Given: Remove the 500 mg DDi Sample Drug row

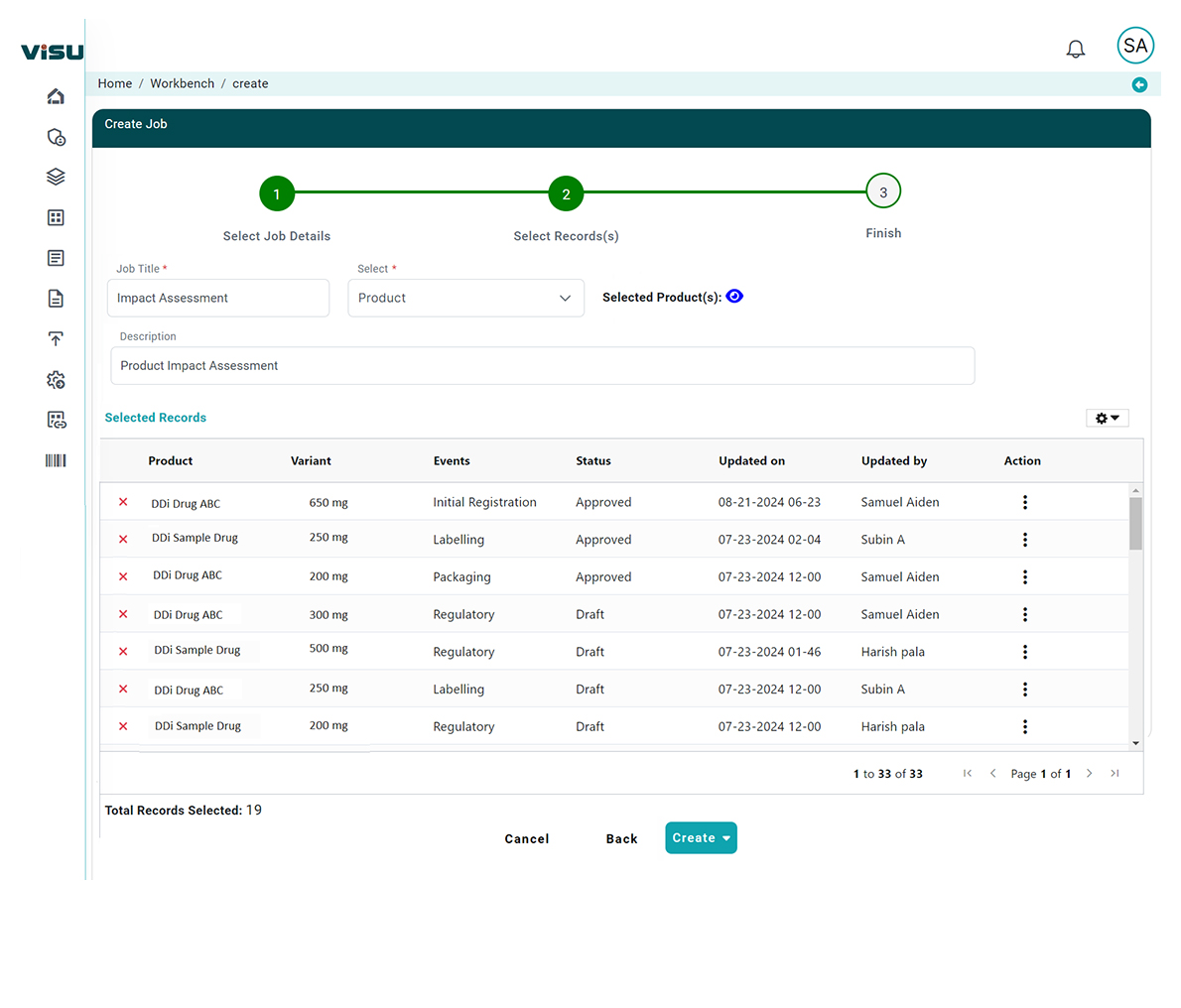Looking at the screenshot, I should point(123,652).
